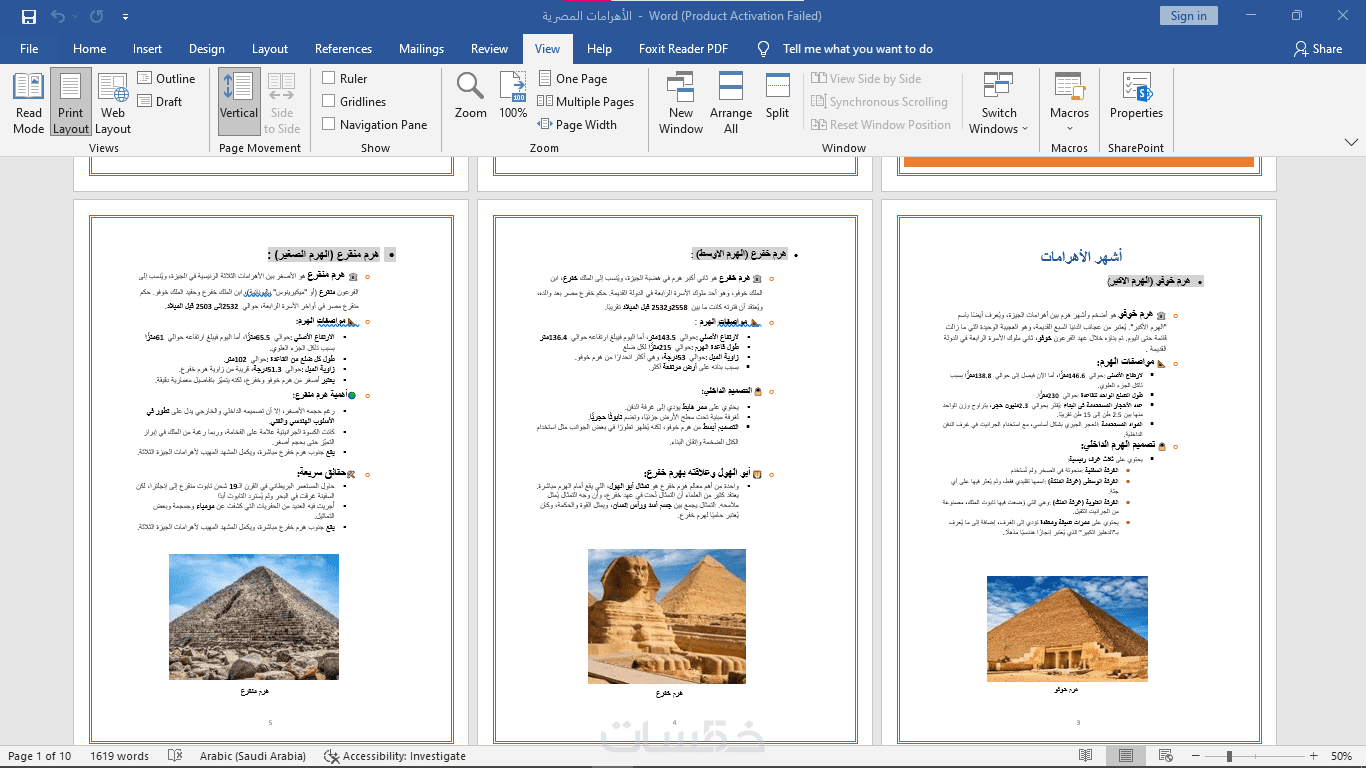Open the Layout tab
Screen dimensions: 1366x768
point(270,48)
